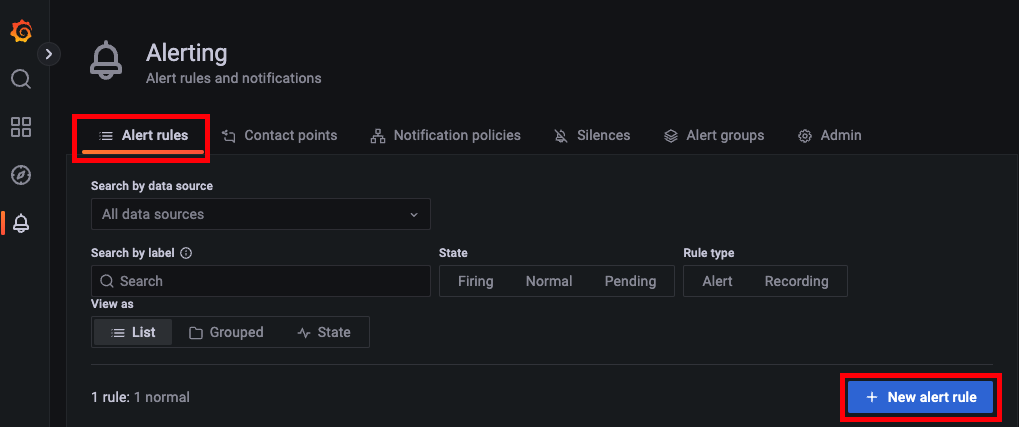This screenshot has width=1019, height=427.
Task: Expand the sidebar with chevron arrow
Action: pyautogui.click(x=49, y=55)
